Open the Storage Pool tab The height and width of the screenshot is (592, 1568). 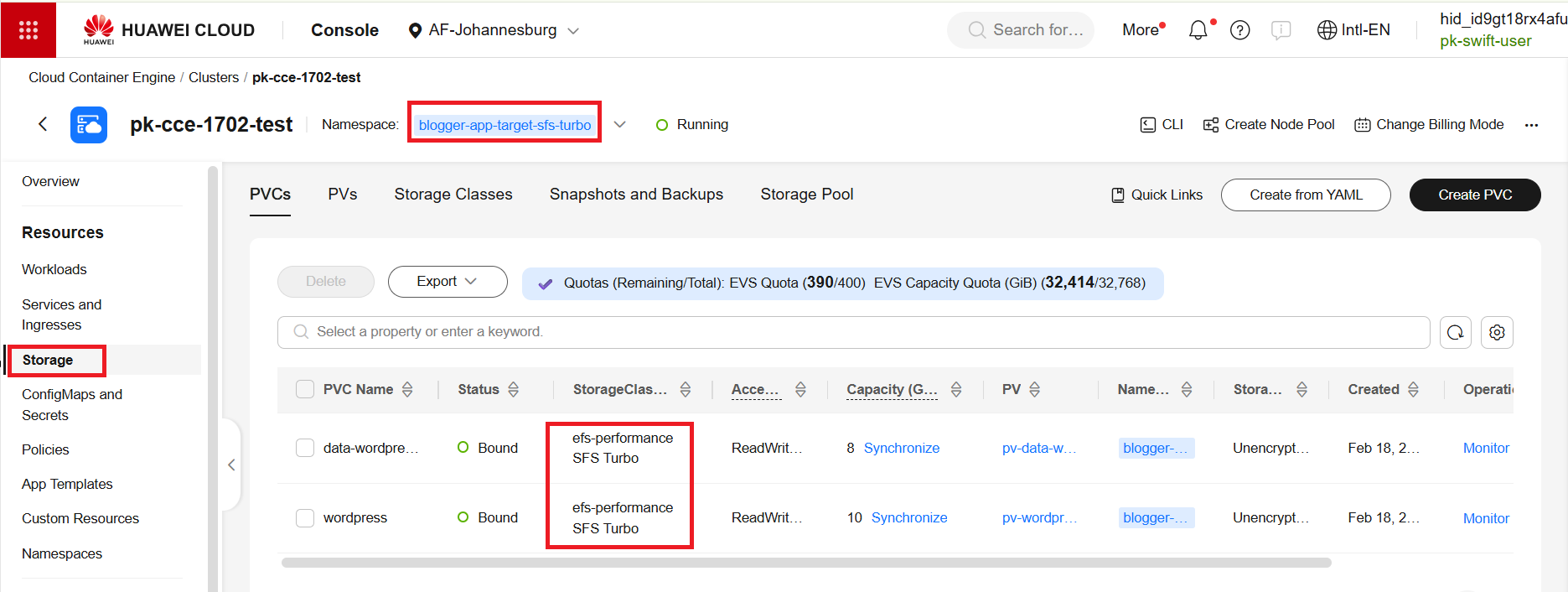pos(807,195)
